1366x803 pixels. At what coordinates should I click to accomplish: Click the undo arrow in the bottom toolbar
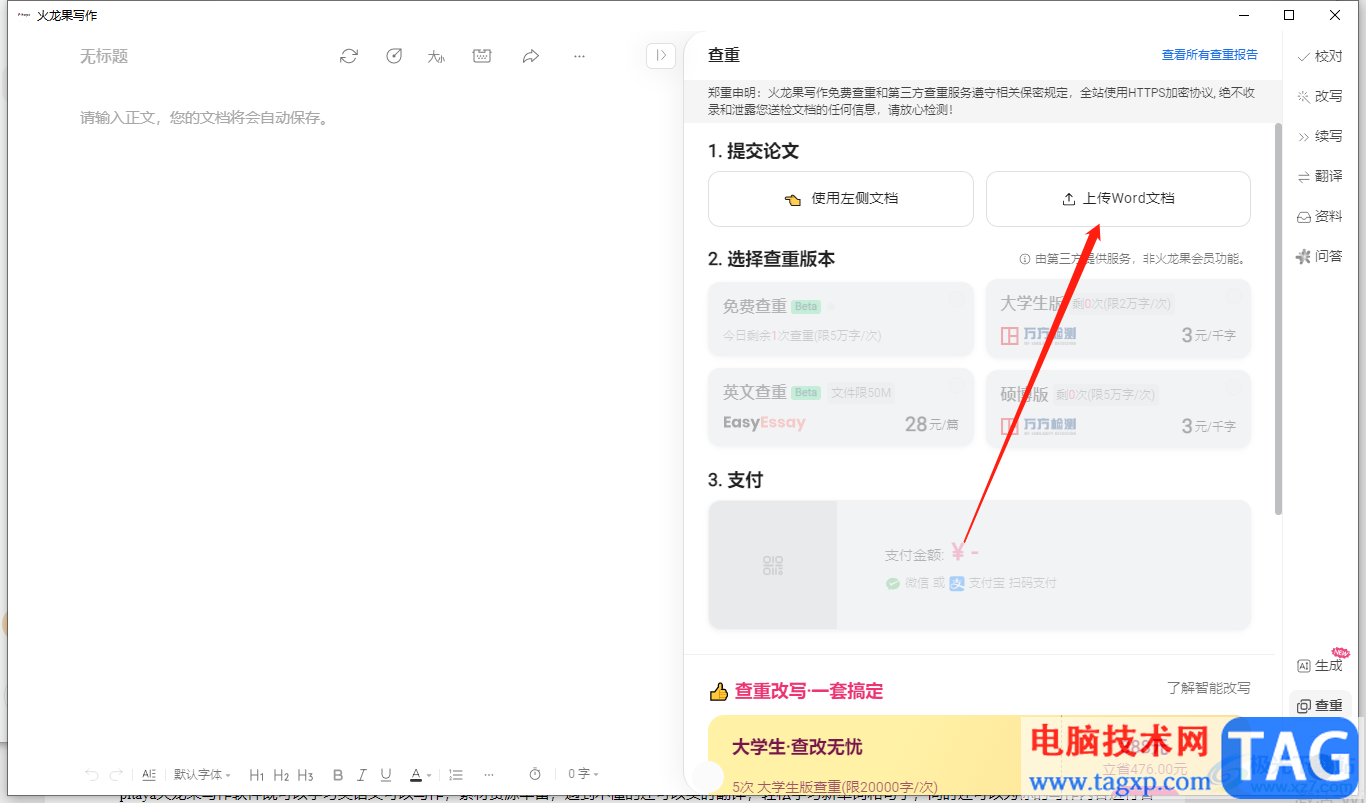click(92, 775)
